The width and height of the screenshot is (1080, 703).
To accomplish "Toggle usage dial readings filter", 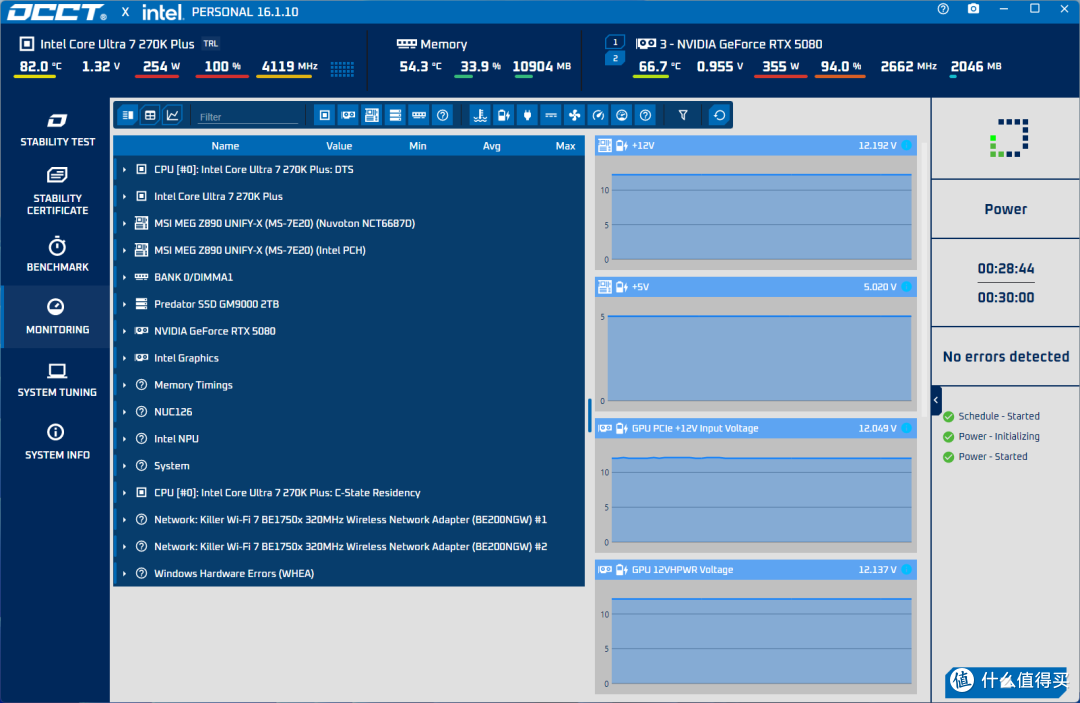I will pos(621,115).
